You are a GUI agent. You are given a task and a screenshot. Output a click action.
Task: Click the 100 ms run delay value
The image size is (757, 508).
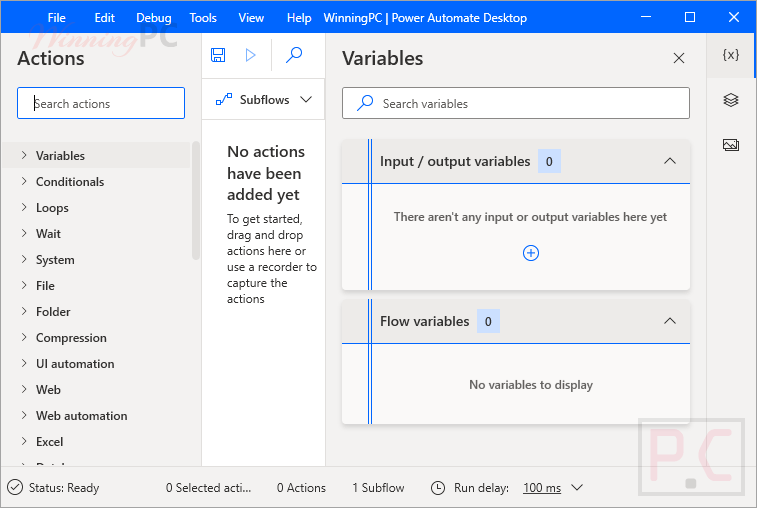pos(542,488)
